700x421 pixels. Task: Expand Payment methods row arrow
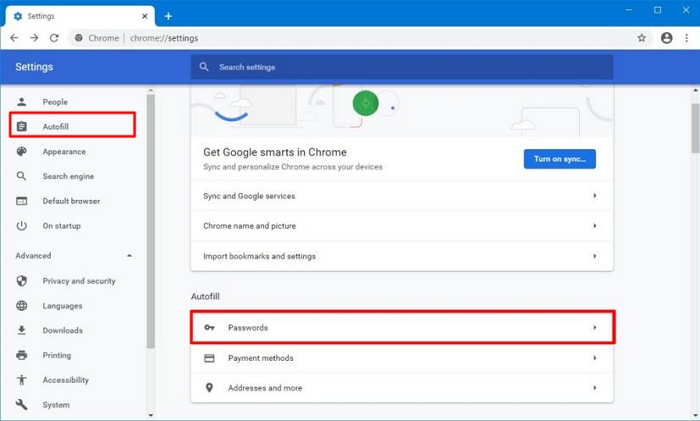click(x=595, y=358)
